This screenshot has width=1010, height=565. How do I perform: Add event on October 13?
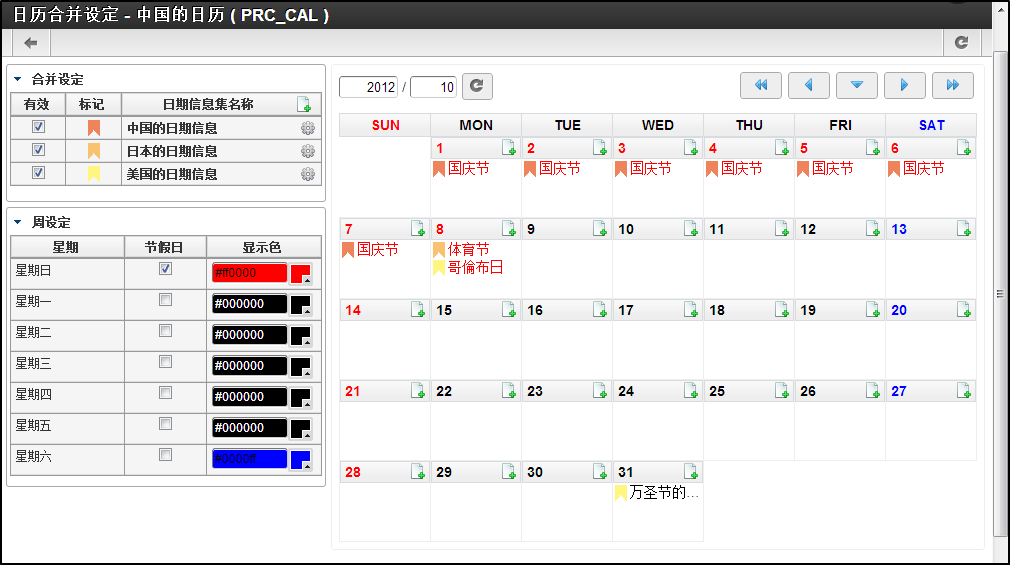point(964,229)
